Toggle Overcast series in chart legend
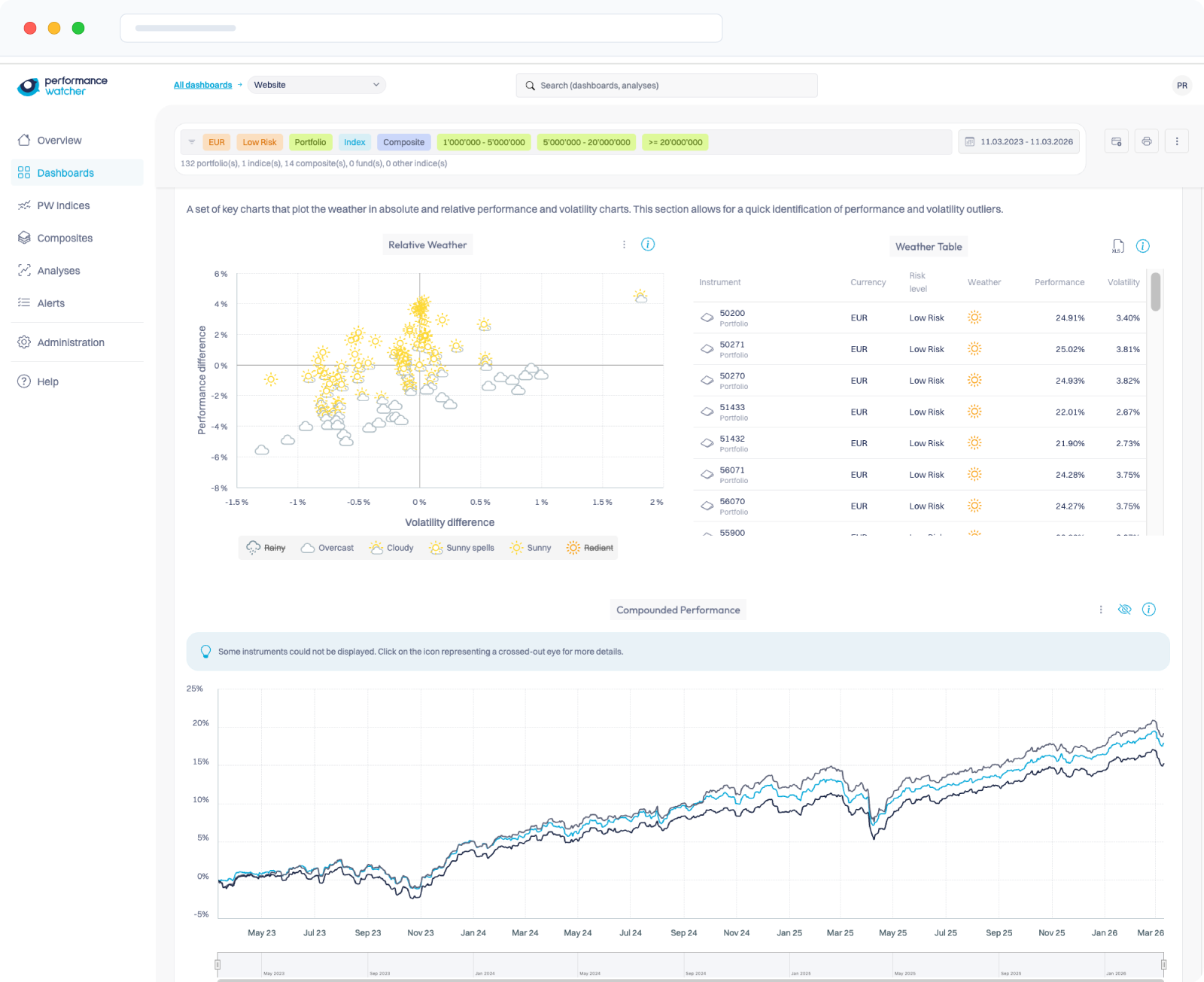The height and width of the screenshot is (982, 1204). click(x=327, y=548)
